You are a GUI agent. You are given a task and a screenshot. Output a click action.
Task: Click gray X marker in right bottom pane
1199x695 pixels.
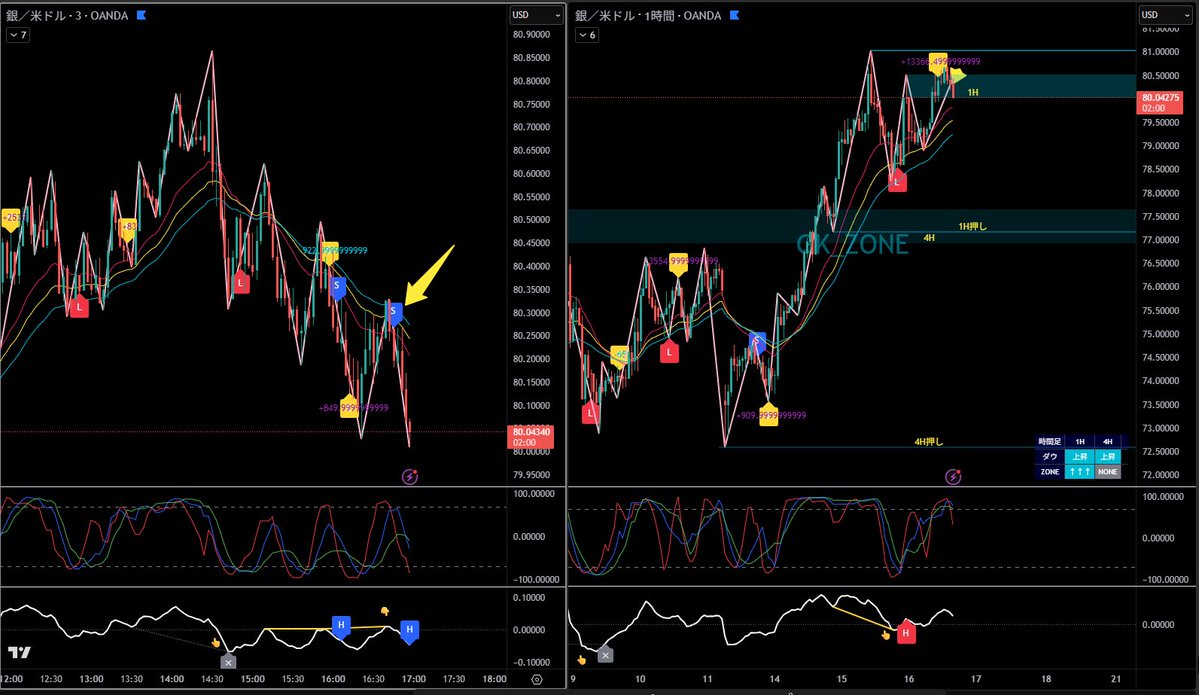605,654
